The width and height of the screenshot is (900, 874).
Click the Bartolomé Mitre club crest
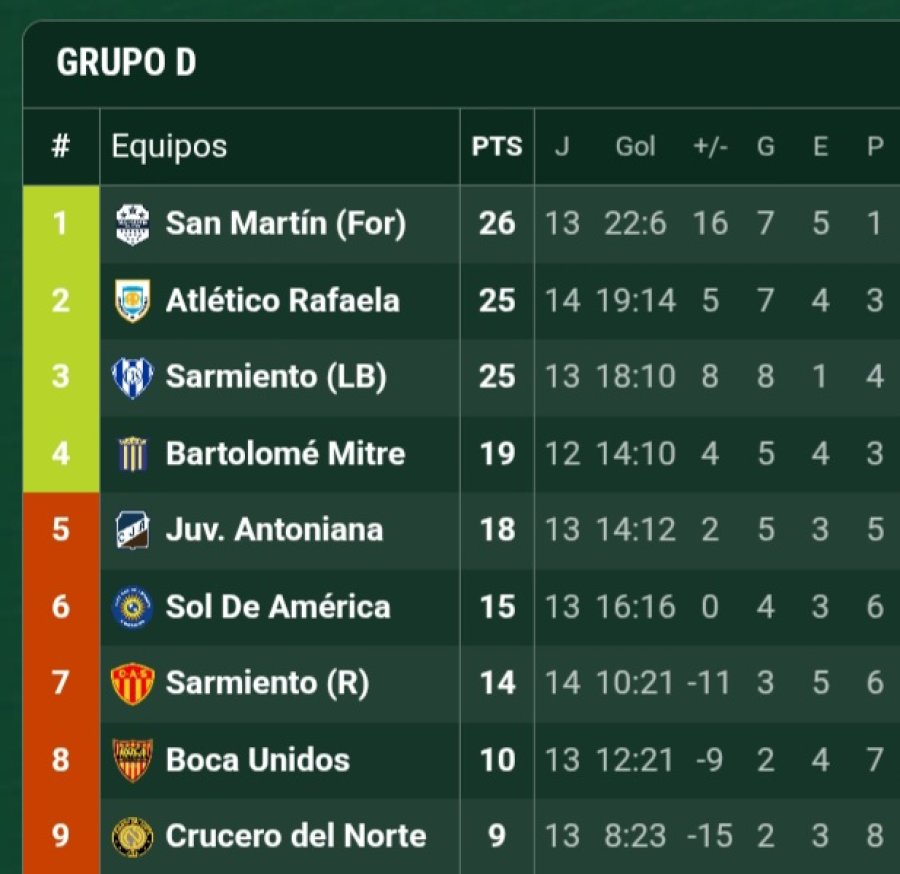coord(132,454)
